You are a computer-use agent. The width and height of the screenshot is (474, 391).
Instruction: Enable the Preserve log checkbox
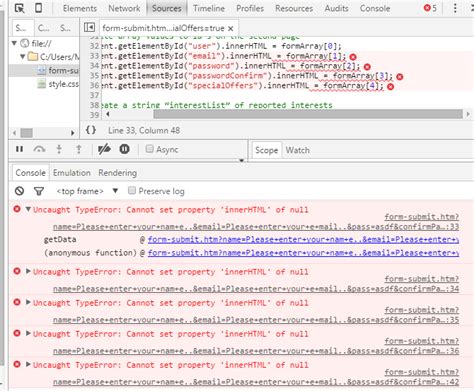[132, 190]
